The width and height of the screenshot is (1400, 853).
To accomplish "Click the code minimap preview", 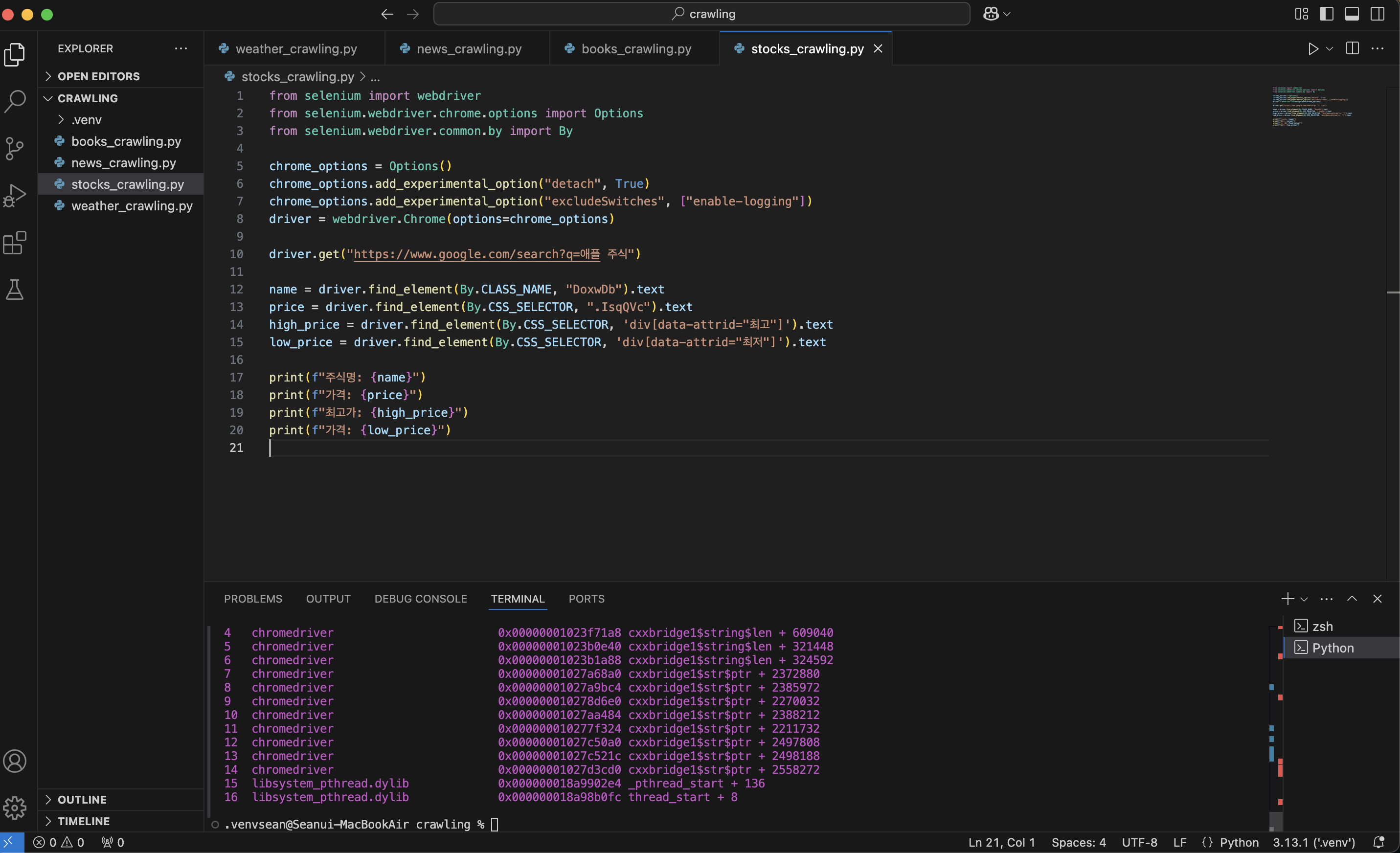I will [x=1312, y=106].
